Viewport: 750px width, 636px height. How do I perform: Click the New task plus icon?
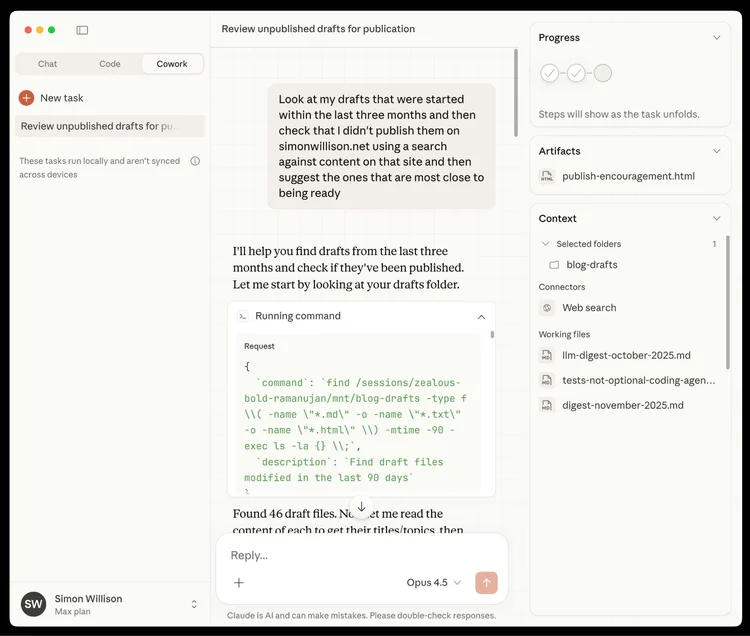pos(26,98)
